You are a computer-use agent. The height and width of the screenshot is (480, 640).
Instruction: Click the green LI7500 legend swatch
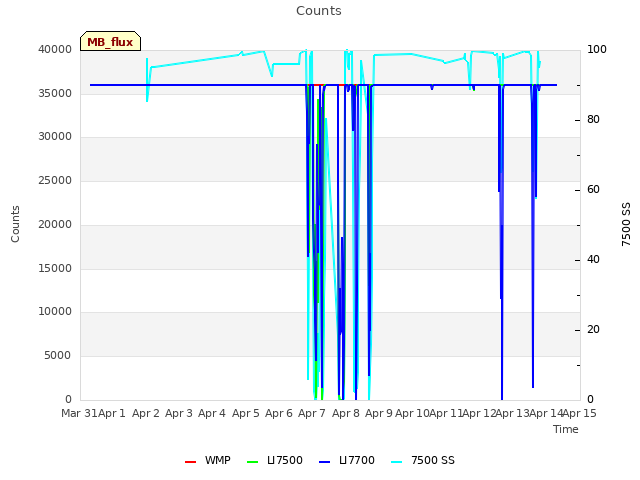(253, 461)
